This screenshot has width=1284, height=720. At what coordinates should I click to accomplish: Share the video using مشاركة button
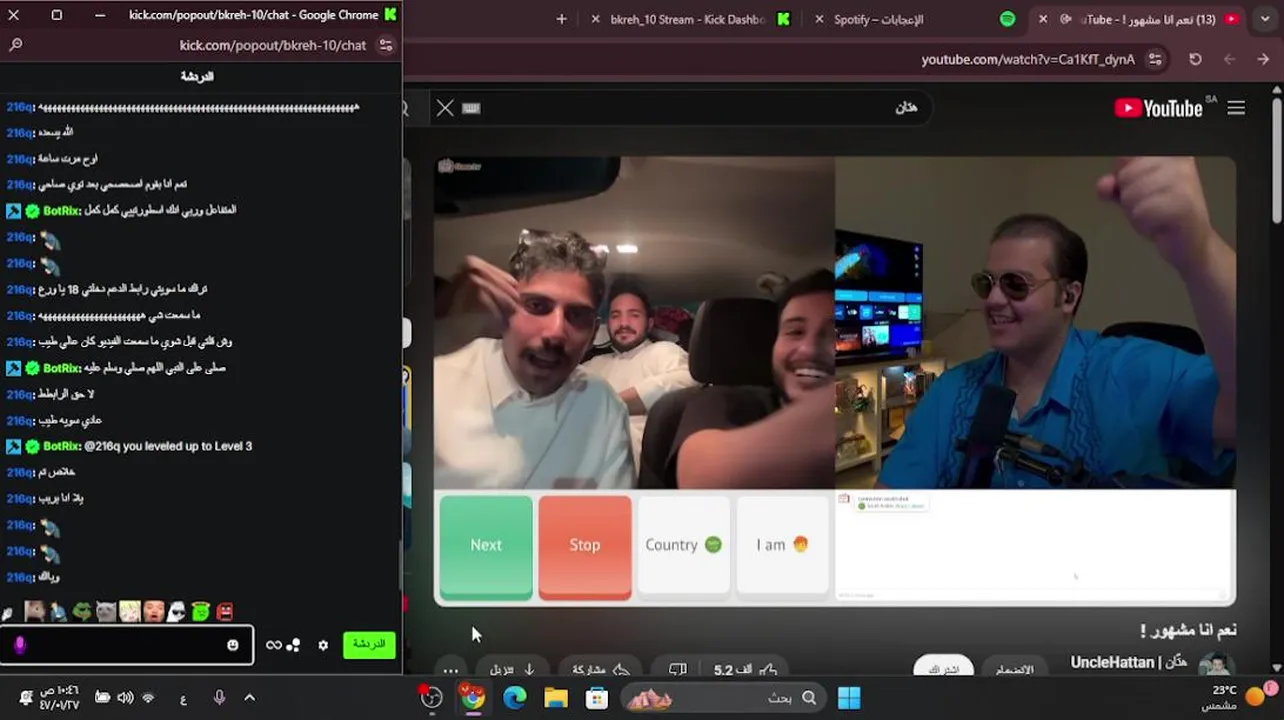(600, 670)
